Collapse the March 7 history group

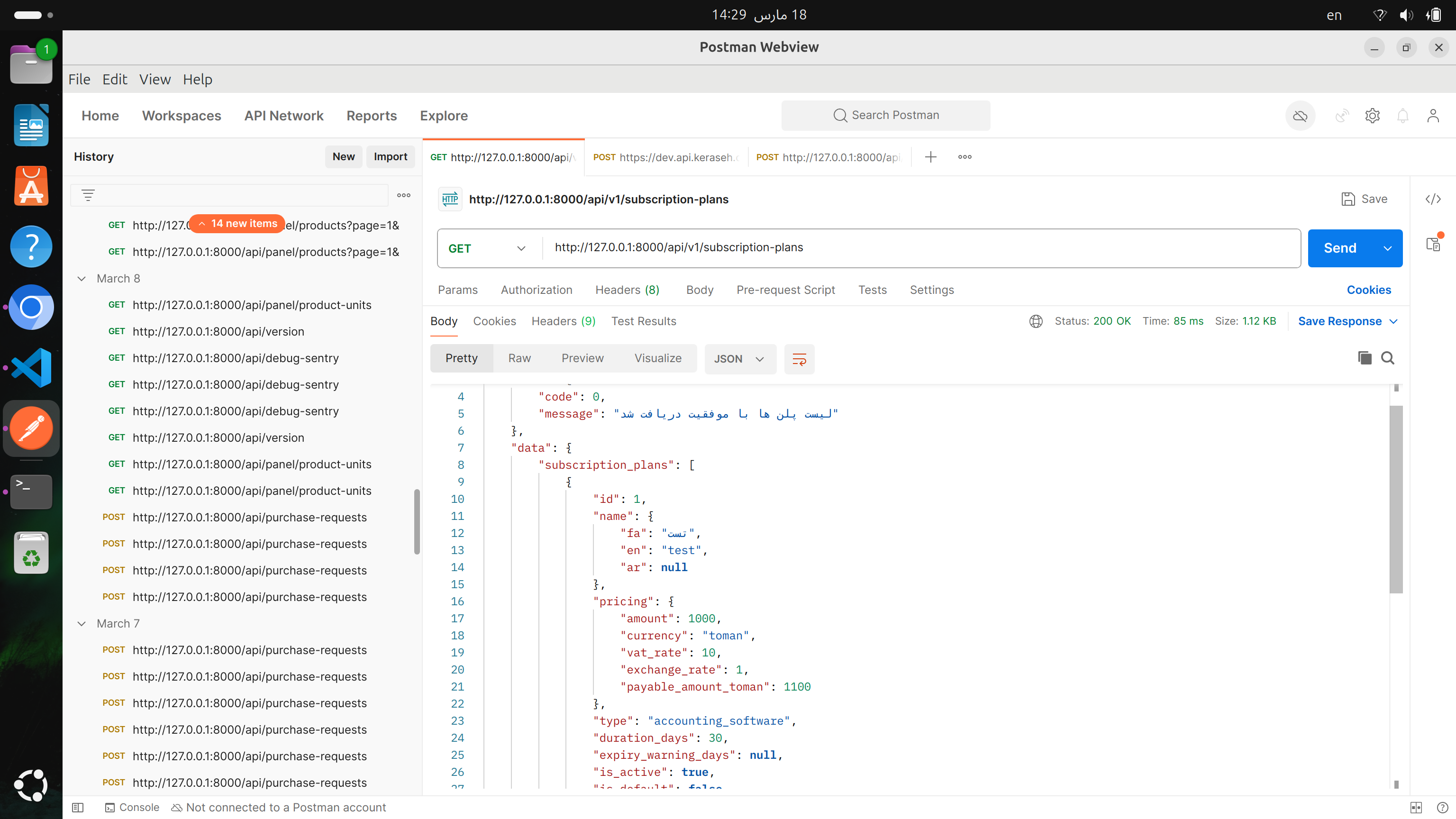pyautogui.click(x=82, y=623)
